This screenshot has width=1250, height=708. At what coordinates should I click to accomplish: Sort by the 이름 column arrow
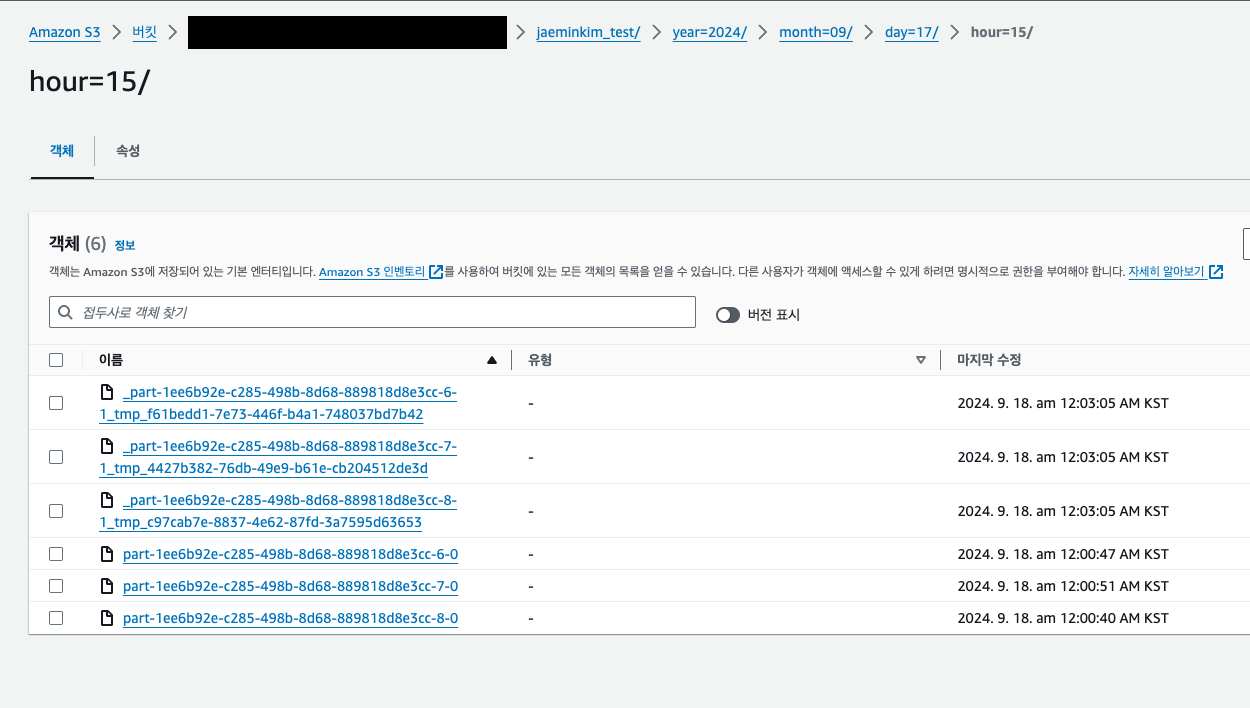pos(491,360)
